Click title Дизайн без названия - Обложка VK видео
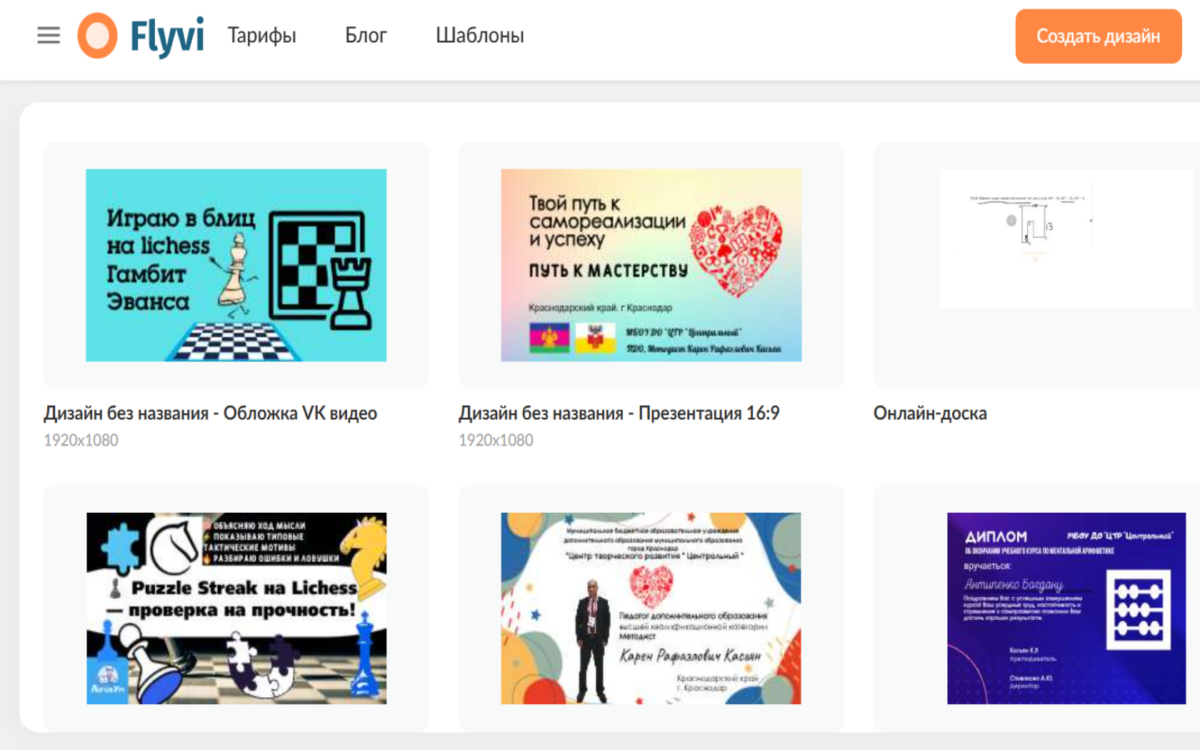The width and height of the screenshot is (1200, 750). [211, 413]
